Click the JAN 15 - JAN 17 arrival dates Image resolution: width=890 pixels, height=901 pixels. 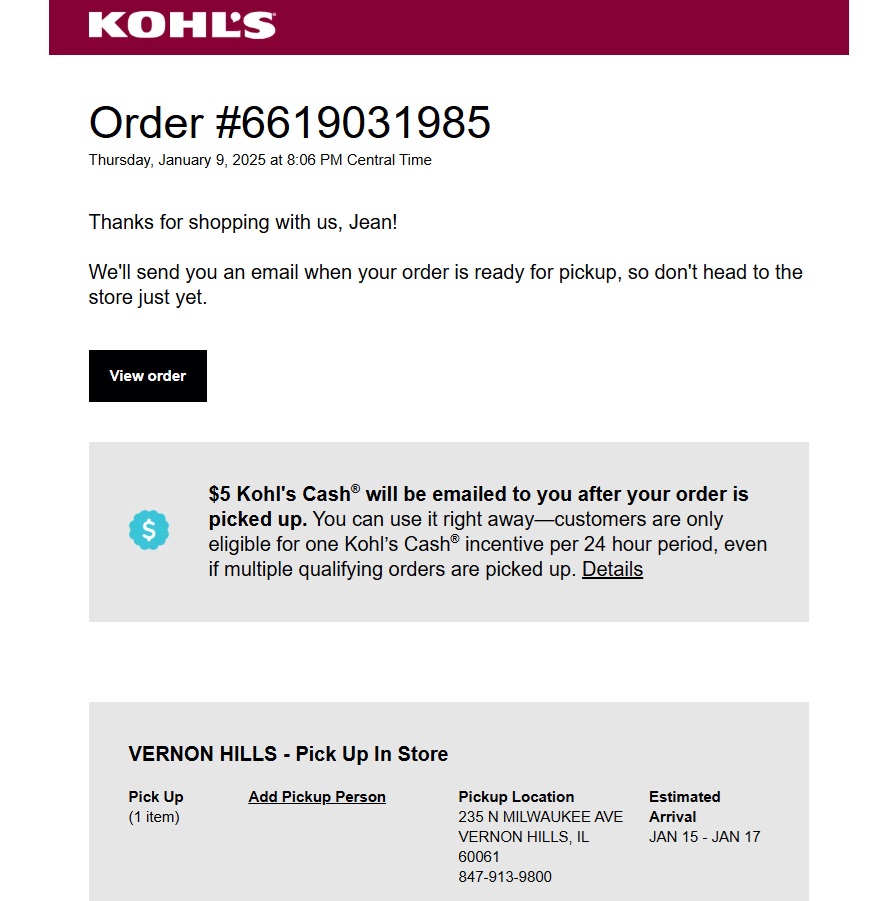click(704, 837)
